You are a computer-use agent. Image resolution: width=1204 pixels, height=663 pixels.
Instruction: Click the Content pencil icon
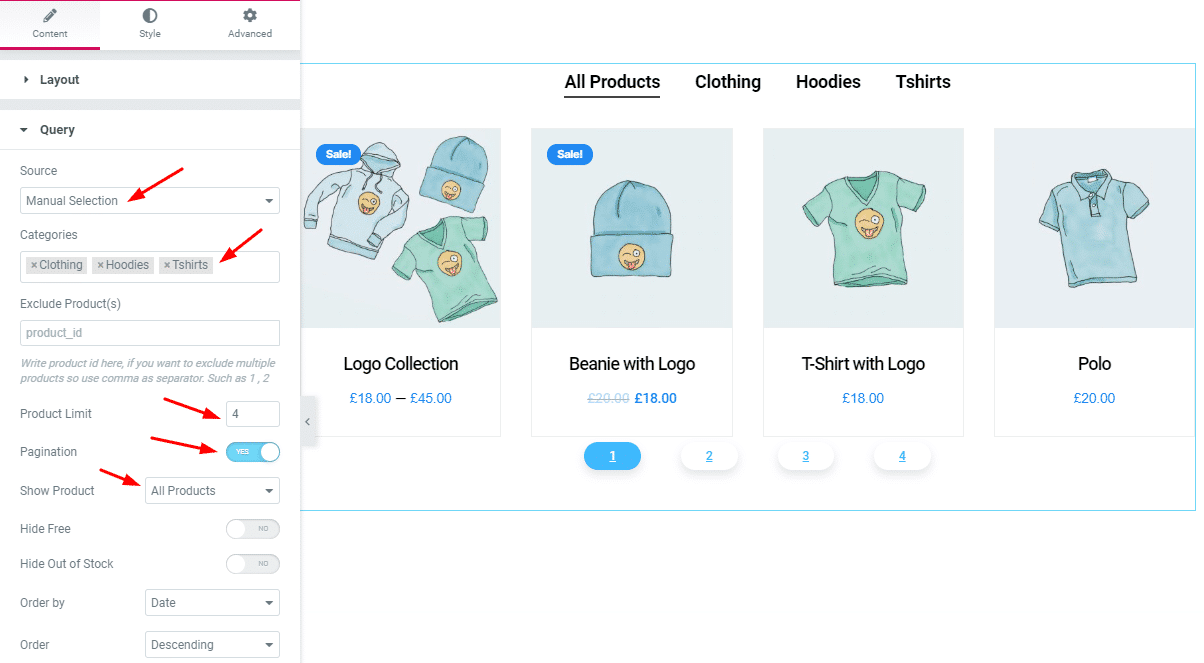pos(50,16)
